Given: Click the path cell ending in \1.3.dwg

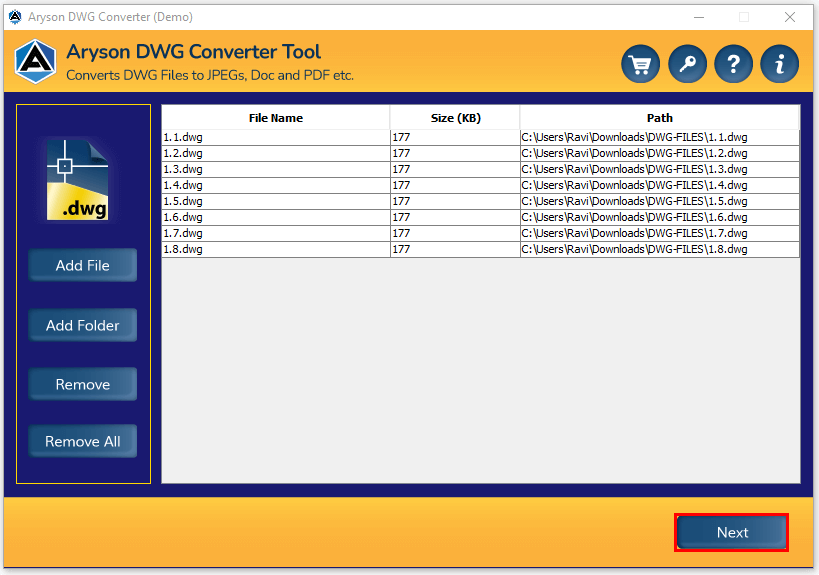Looking at the screenshot, I should [x=660, y=169].
